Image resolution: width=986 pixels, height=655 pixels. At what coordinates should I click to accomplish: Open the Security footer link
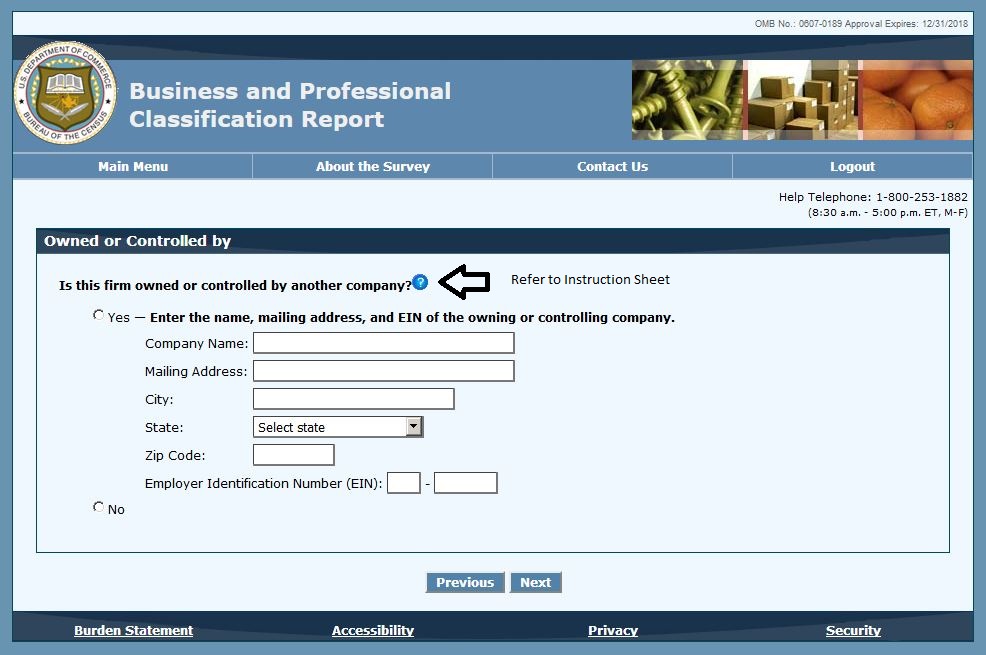853,630
